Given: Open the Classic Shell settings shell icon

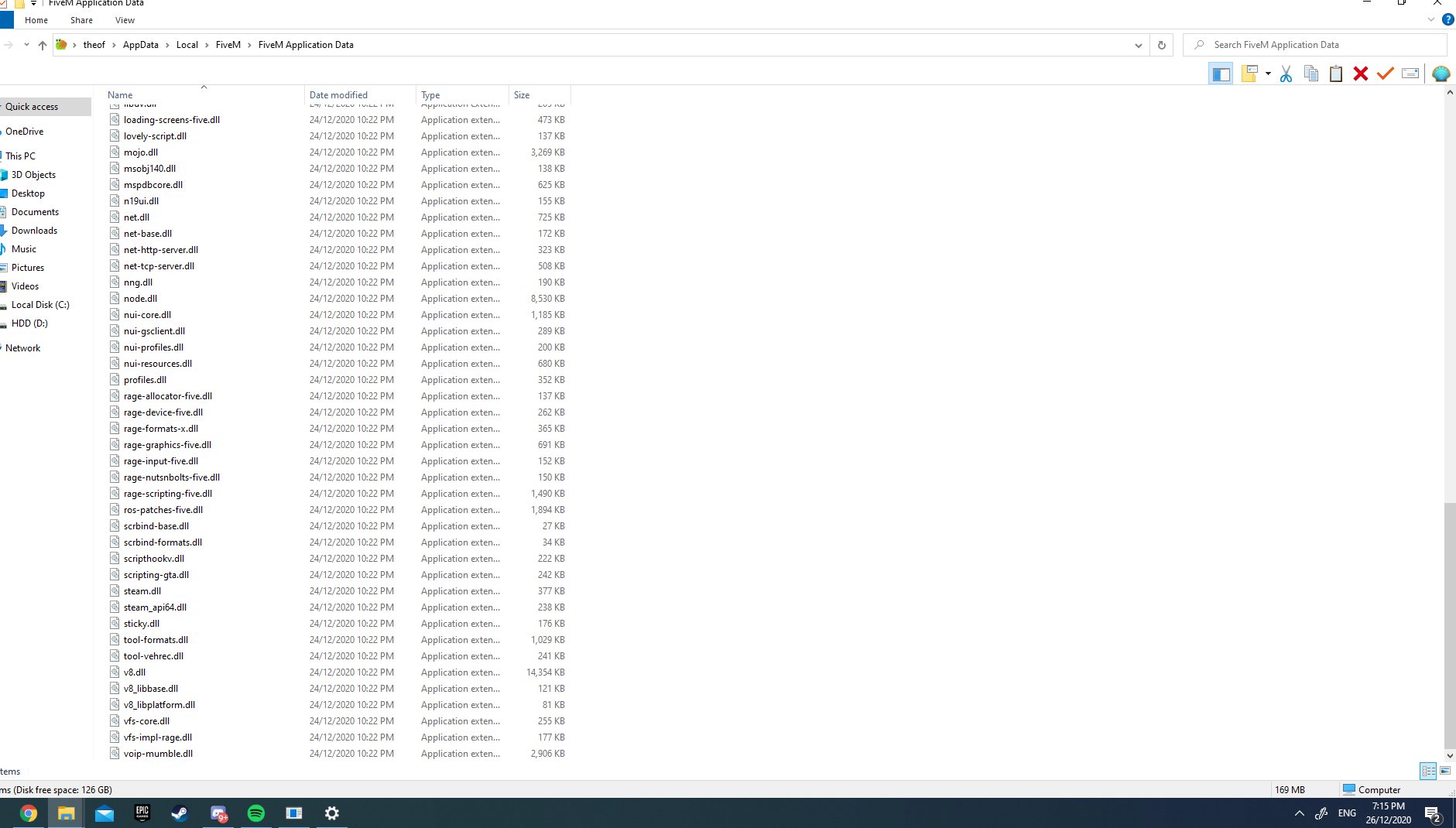Looking at the screenshot, I should (x=1441, y=74).
